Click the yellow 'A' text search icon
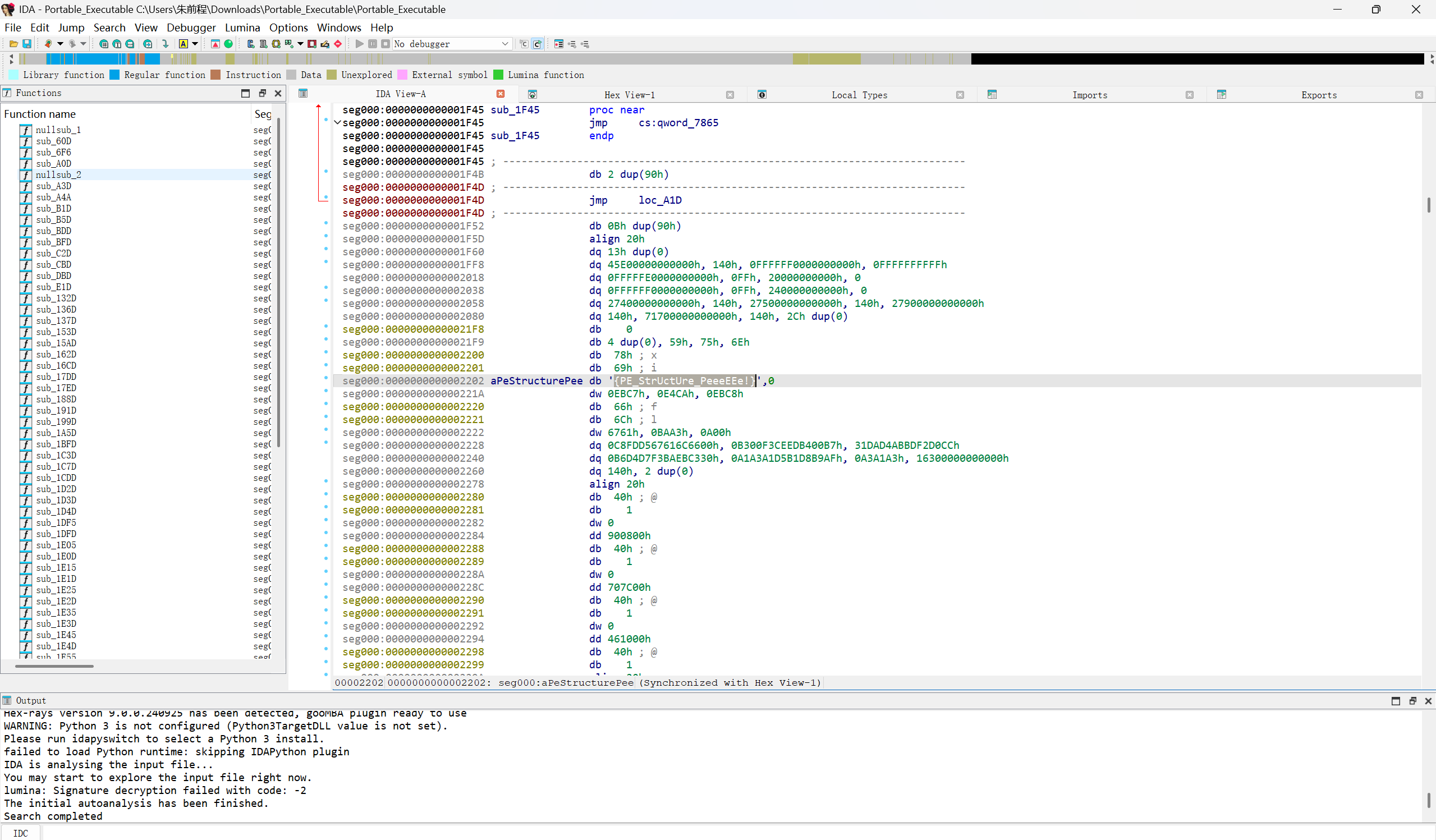Image resolution: width=1436 pixels, height=840 pixels. click(183, 44)
